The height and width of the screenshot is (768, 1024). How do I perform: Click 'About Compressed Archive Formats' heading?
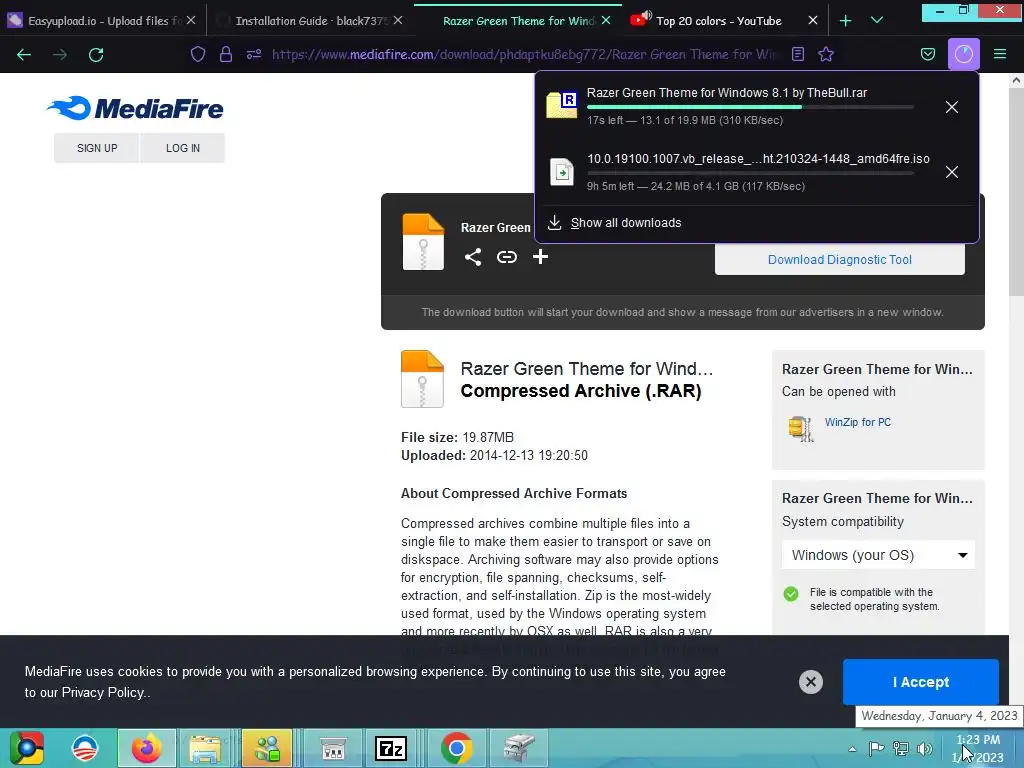pyautogui.click(x=514, y=494)
